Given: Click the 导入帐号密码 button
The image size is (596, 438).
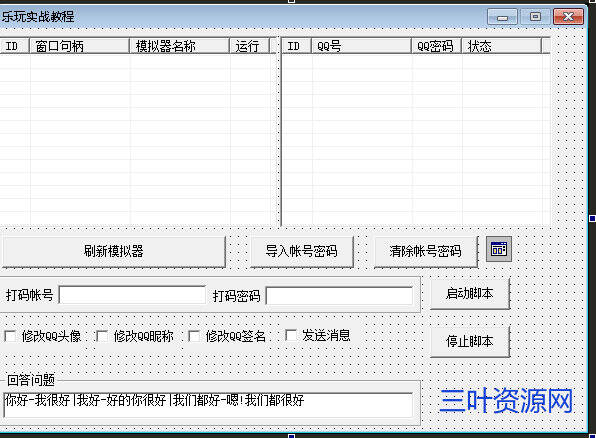Looking at the screenshot, I should pyautogui.click(x=302, y=251).
